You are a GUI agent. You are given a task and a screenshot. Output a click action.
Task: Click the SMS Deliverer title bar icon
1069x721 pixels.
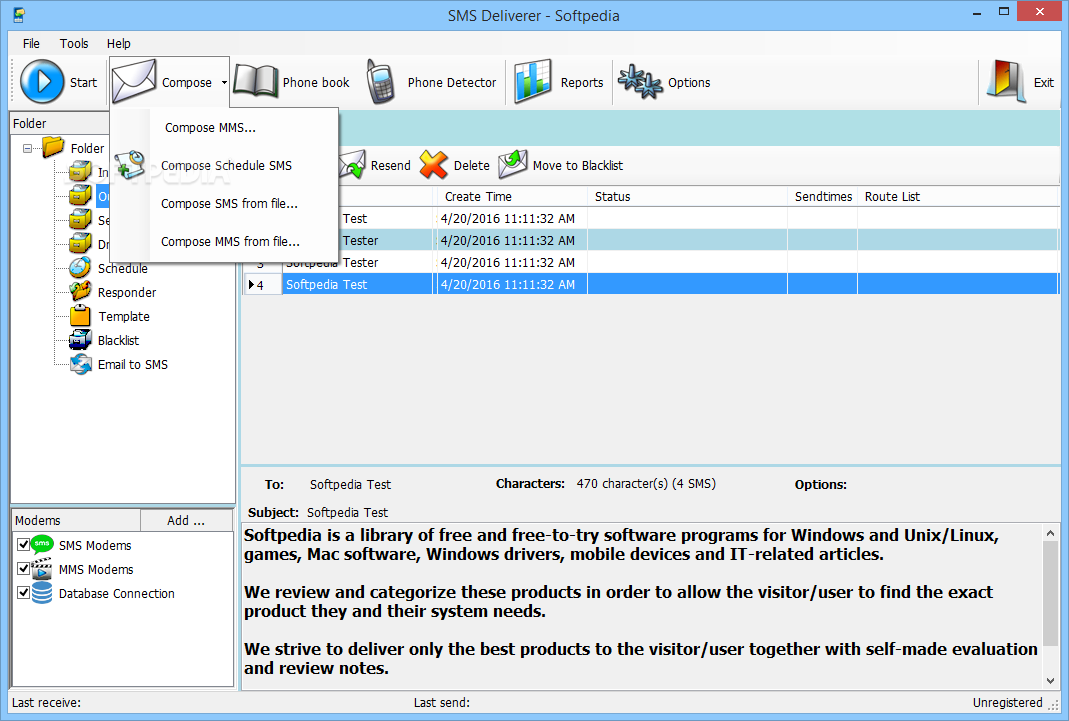point(19,14)
